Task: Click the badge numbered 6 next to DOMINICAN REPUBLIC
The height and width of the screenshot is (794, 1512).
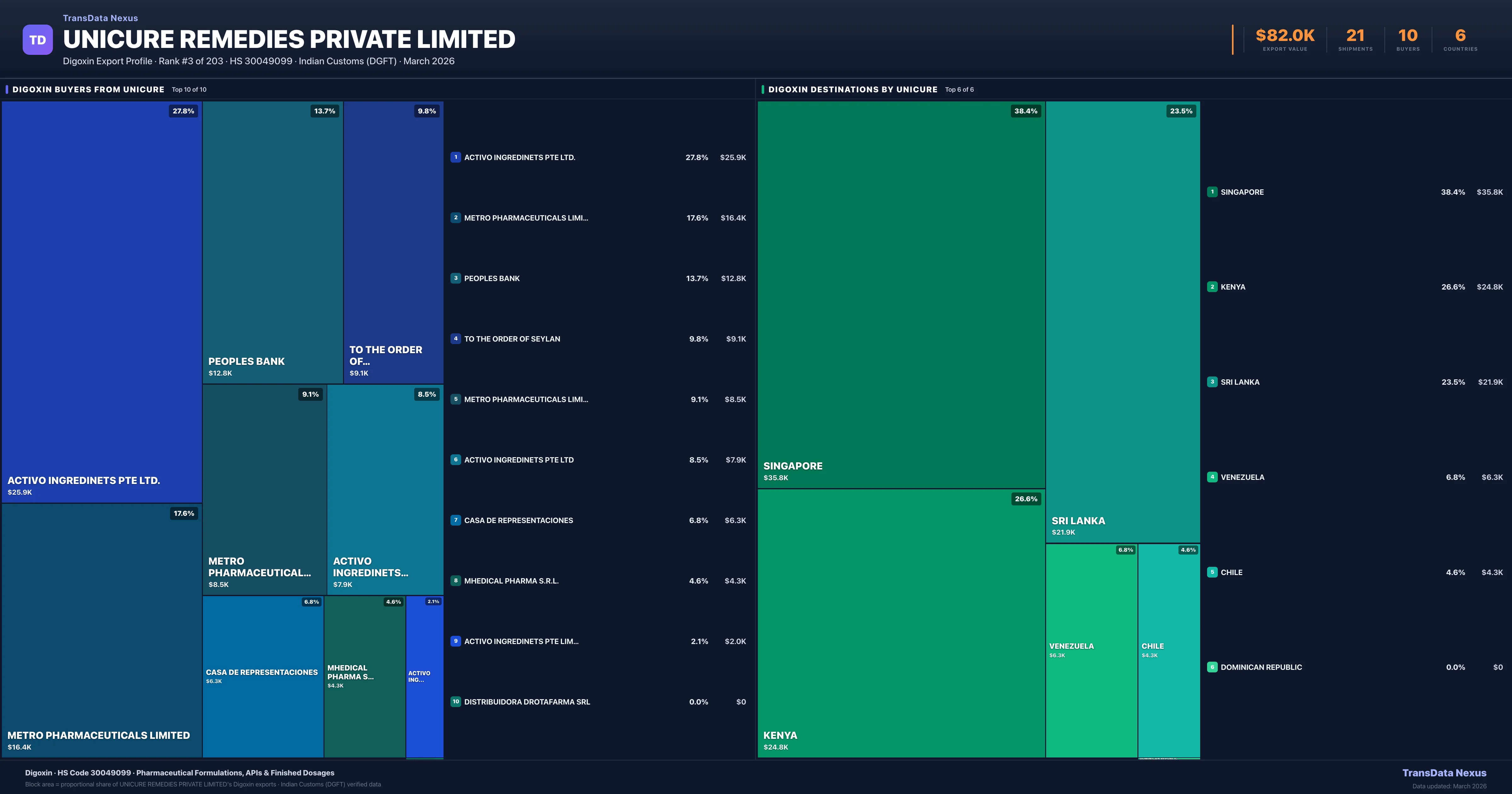Action: [1211, 667]
